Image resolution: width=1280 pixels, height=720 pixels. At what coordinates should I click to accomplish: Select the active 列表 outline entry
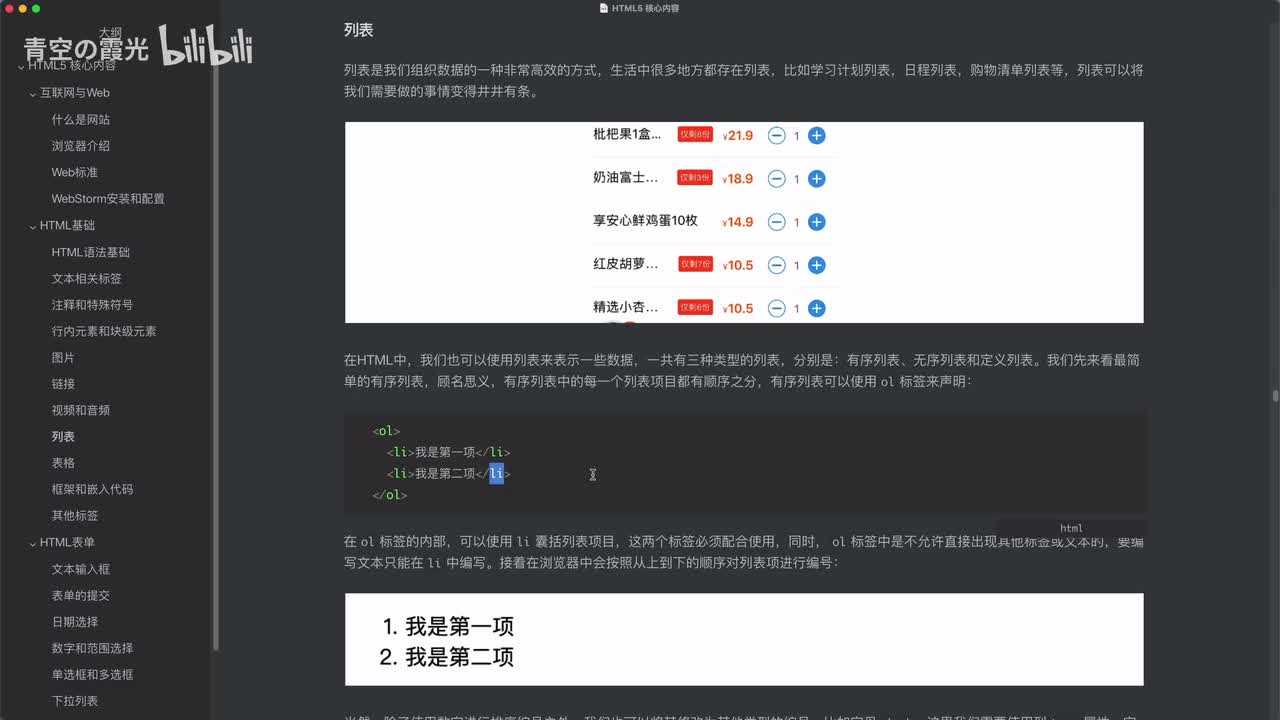pos(63,437)
